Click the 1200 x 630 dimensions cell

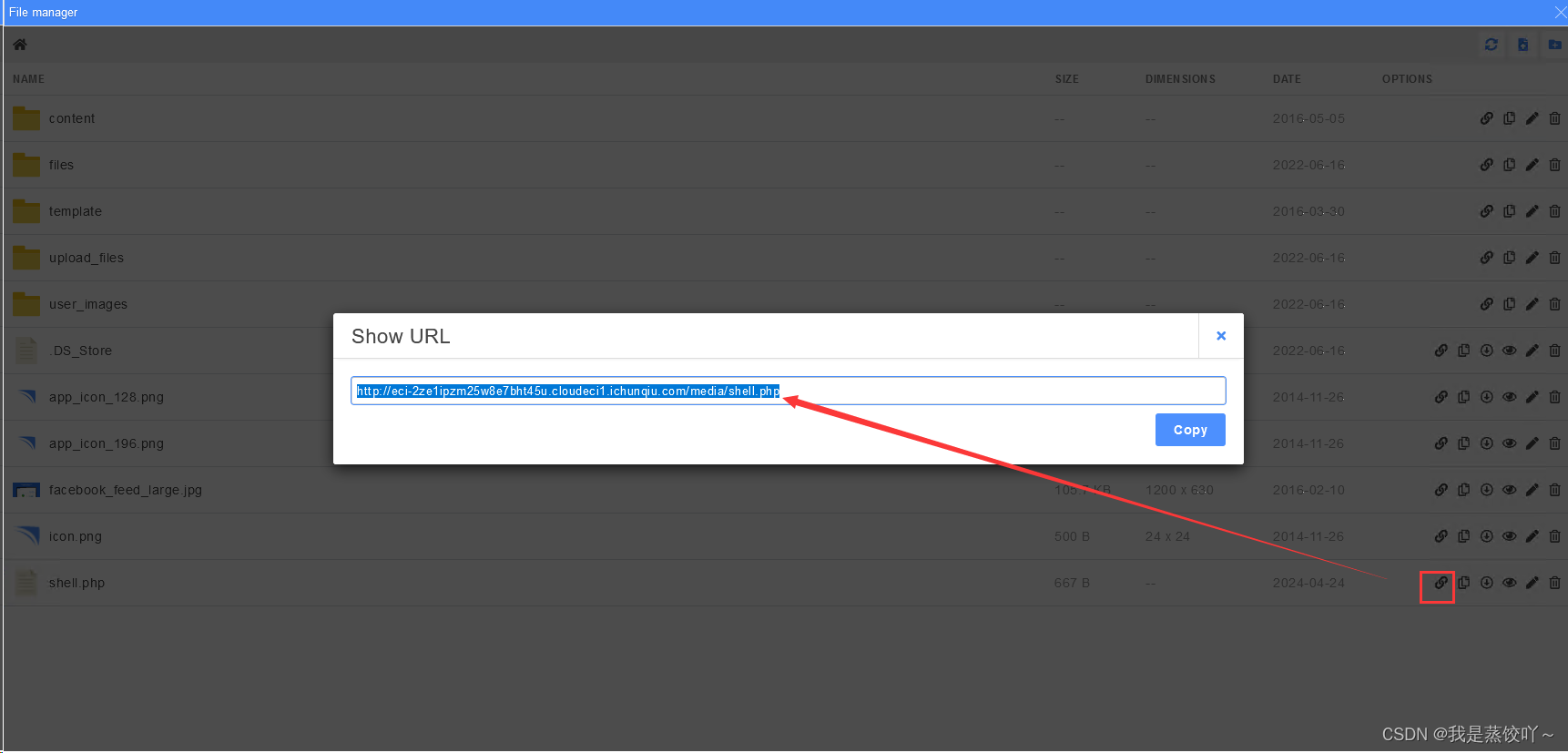(1179, 490)
